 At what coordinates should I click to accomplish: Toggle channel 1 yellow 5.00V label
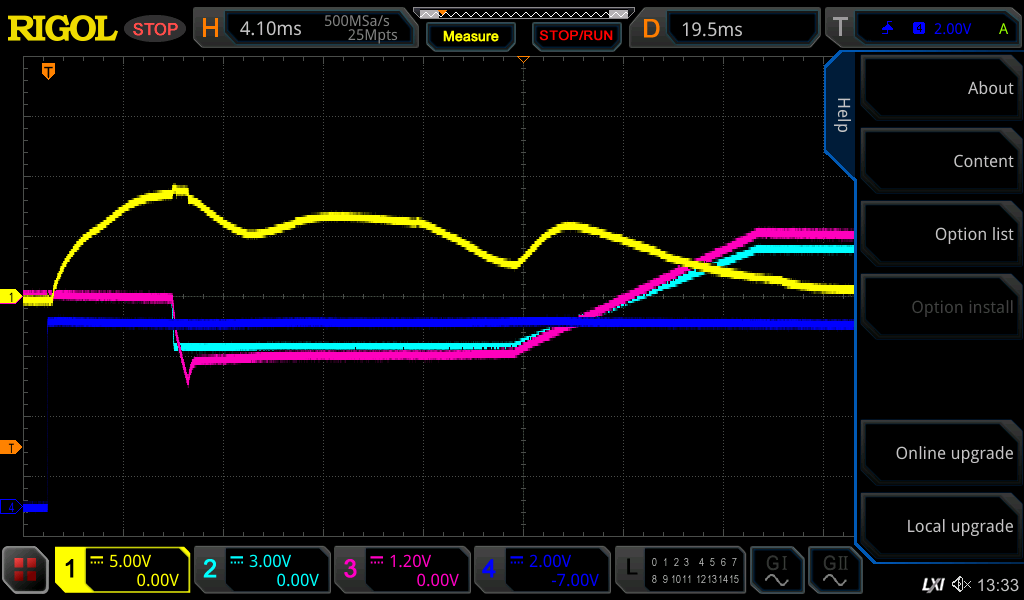tap(122, 570)
